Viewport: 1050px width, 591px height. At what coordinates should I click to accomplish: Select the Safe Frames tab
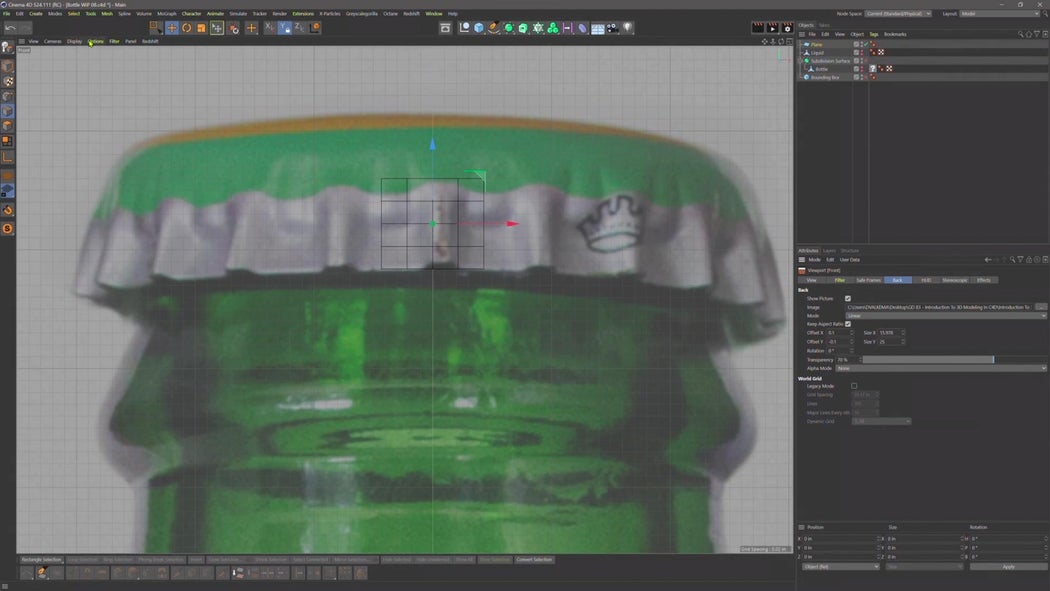pyautogui.click(x=868, y=280)
